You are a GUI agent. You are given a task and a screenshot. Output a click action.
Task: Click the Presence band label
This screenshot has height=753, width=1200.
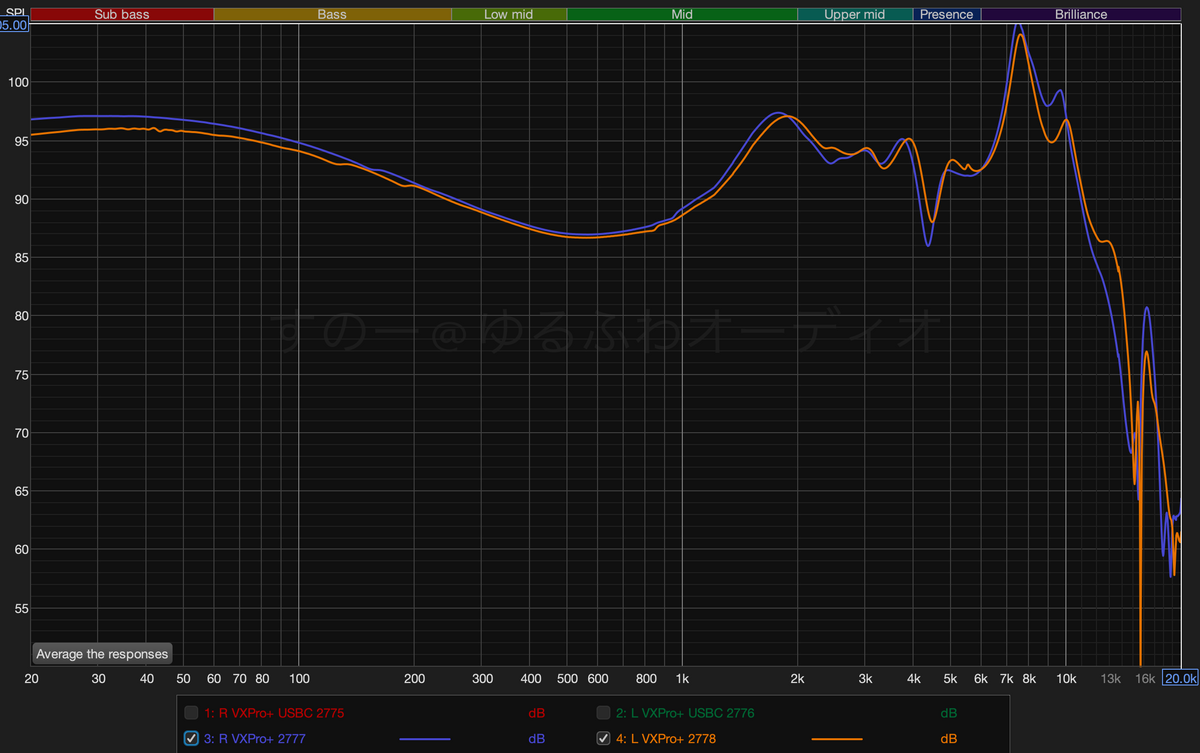pyautogui.click(x=947, y=14)
